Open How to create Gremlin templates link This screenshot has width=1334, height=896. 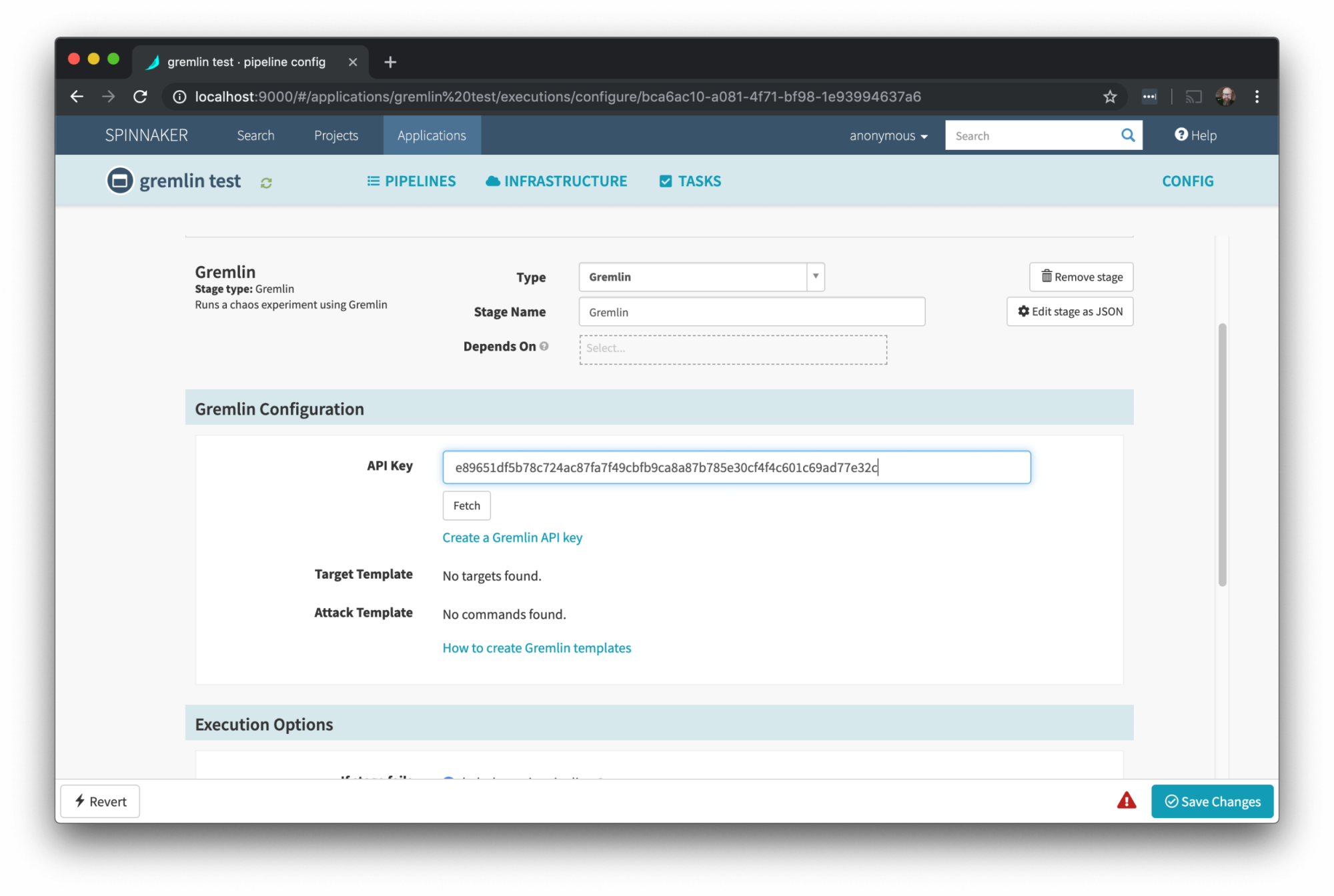[536, 648]
